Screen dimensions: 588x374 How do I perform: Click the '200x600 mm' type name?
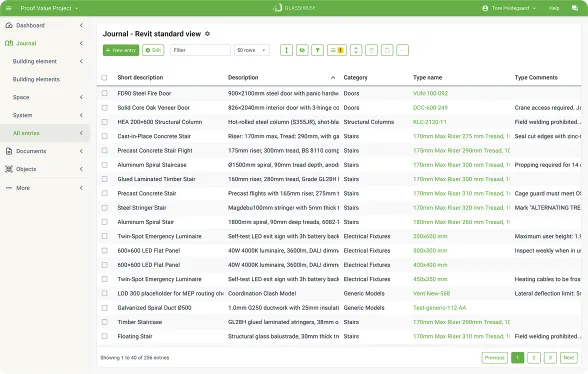click(430, 236)
